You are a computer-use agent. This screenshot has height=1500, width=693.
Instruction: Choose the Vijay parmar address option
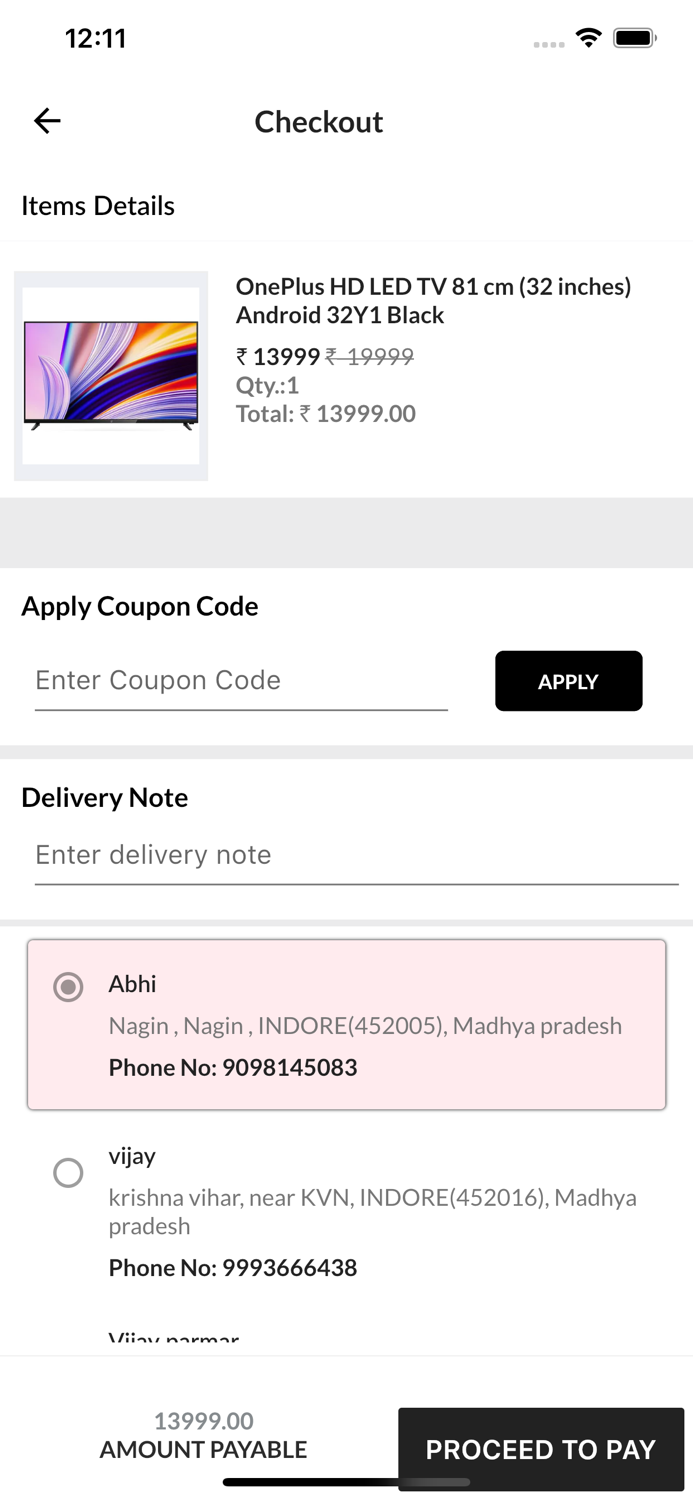pos(173,1337)
